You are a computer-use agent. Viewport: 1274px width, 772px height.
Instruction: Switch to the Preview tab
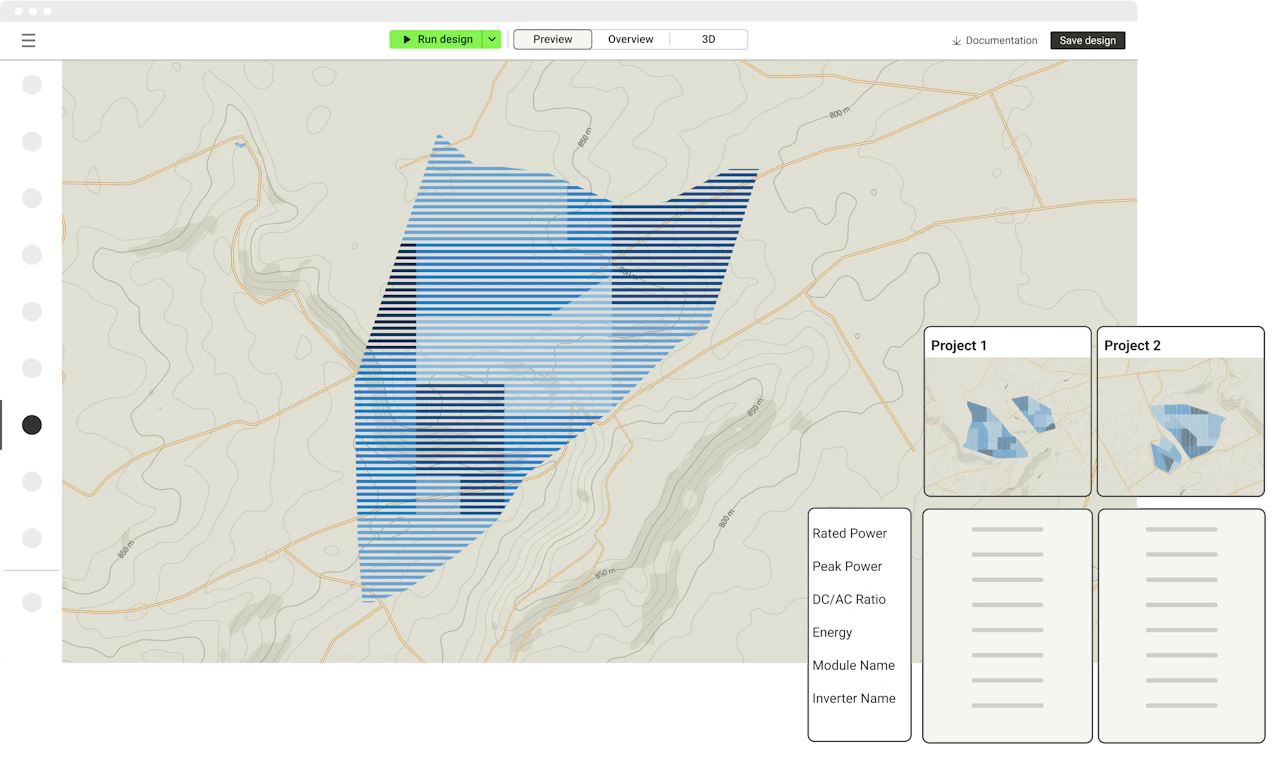click(x=553, y=40)
